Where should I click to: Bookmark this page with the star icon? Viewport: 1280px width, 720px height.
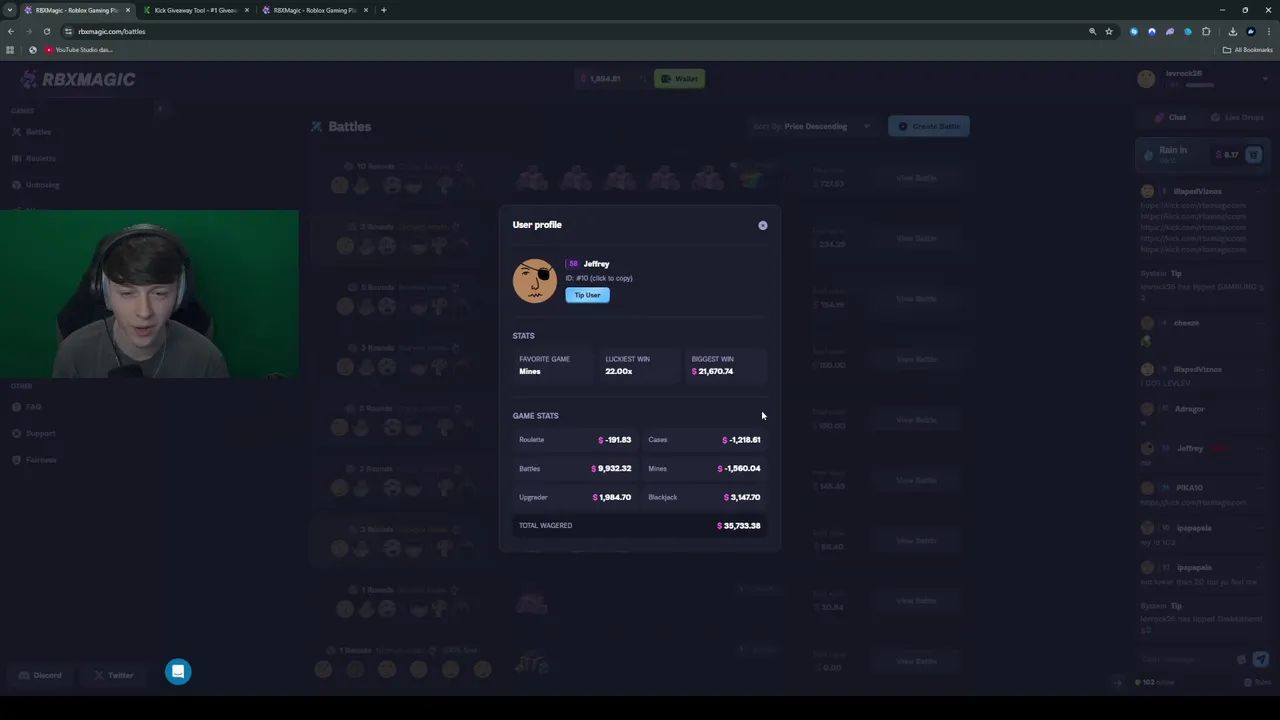point(1108,31)
